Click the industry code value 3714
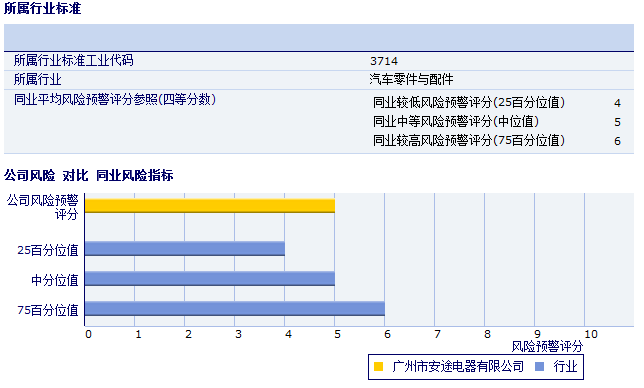Screen dimensions: 644x388 click(384, 61)
